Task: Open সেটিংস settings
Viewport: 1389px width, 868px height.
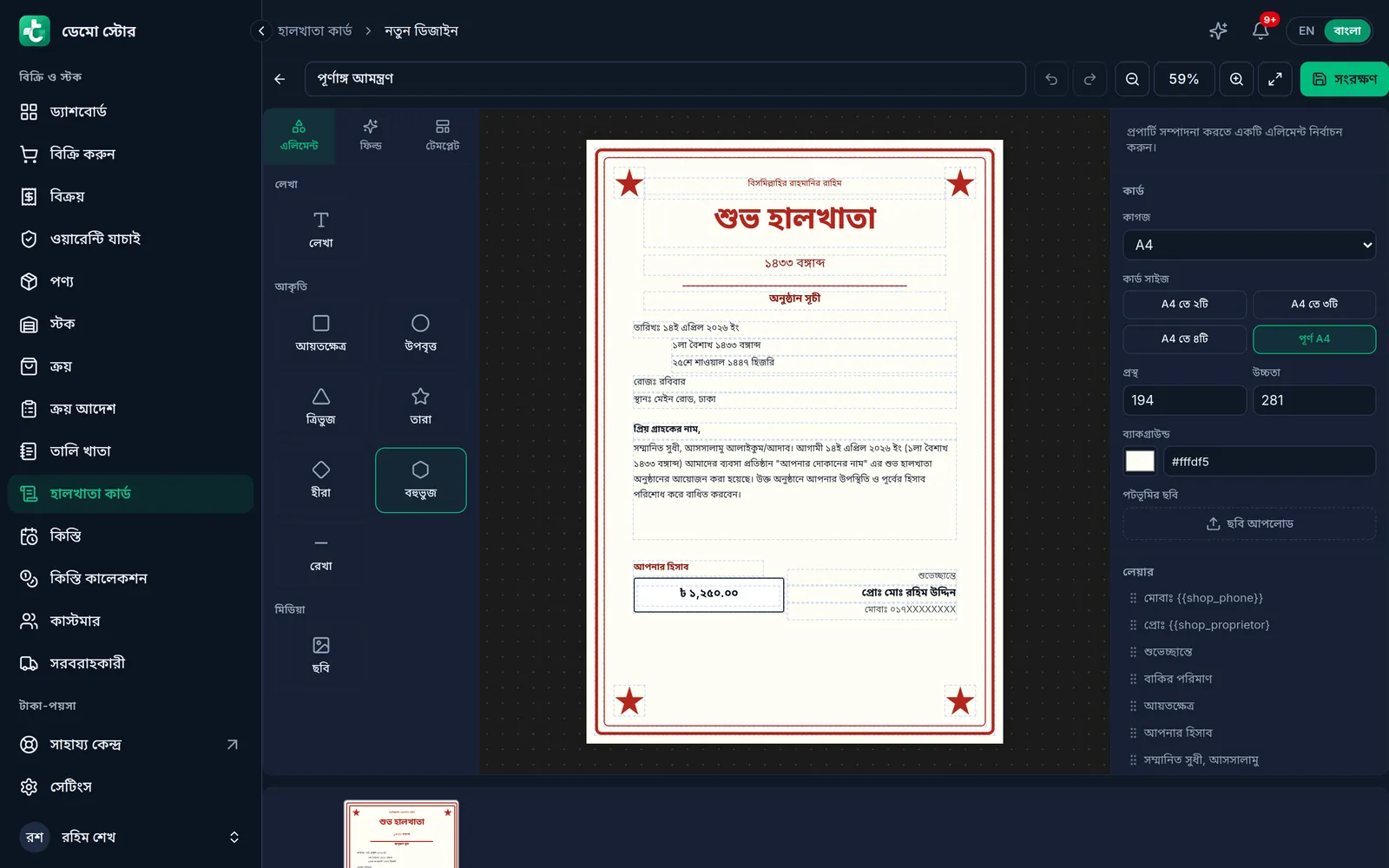Action: pos(130,786)
